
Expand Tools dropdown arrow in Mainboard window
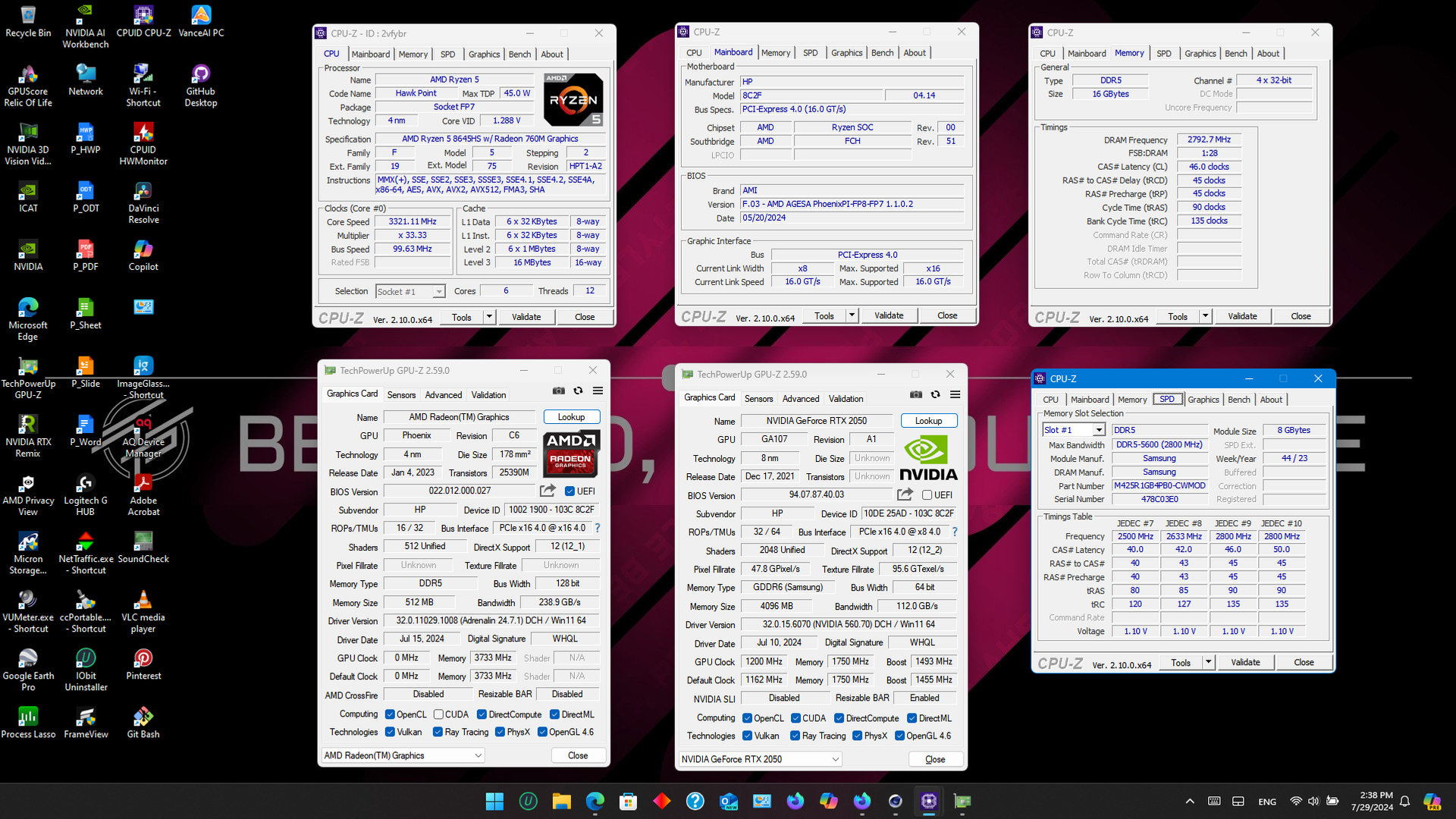click(x=852, y=315)
